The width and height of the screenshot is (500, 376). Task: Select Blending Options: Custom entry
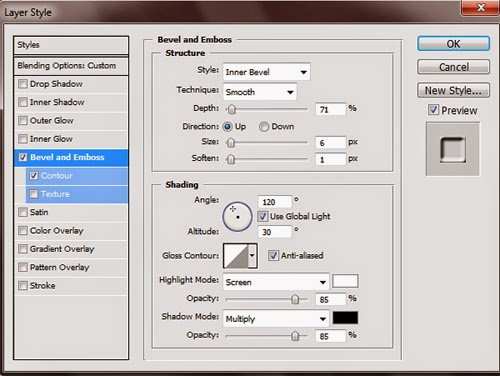pos(71,66)
